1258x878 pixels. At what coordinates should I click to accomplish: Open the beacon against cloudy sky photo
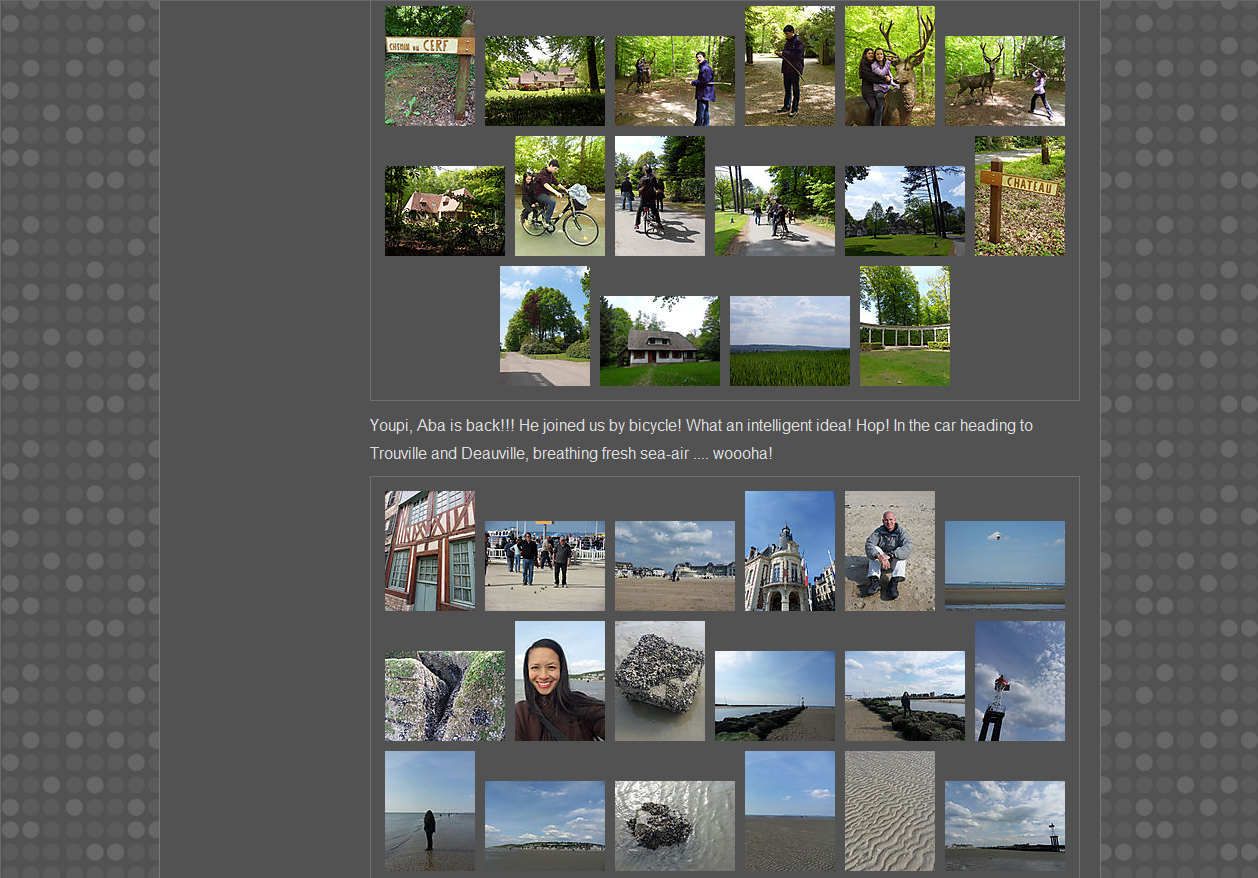click(x=1019, y=681)
